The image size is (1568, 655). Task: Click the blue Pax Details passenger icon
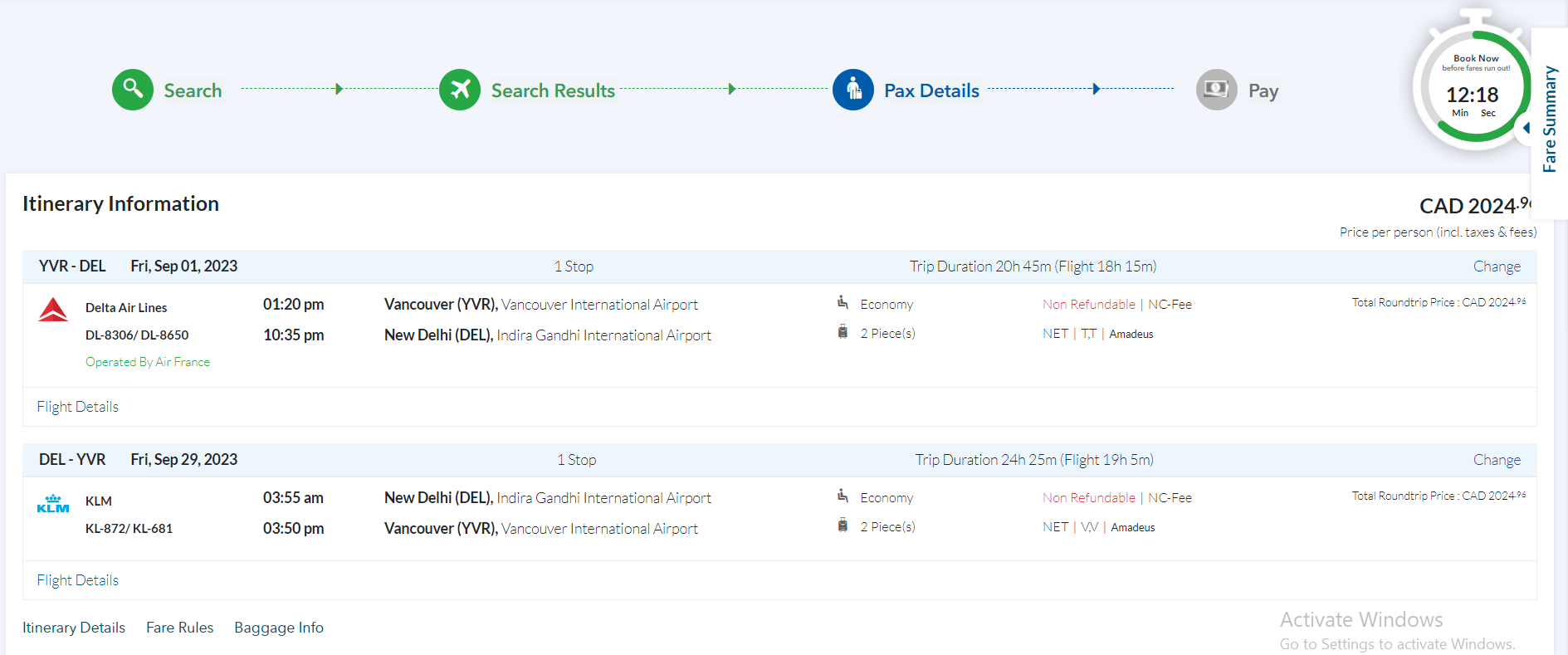tap(853, 90)
